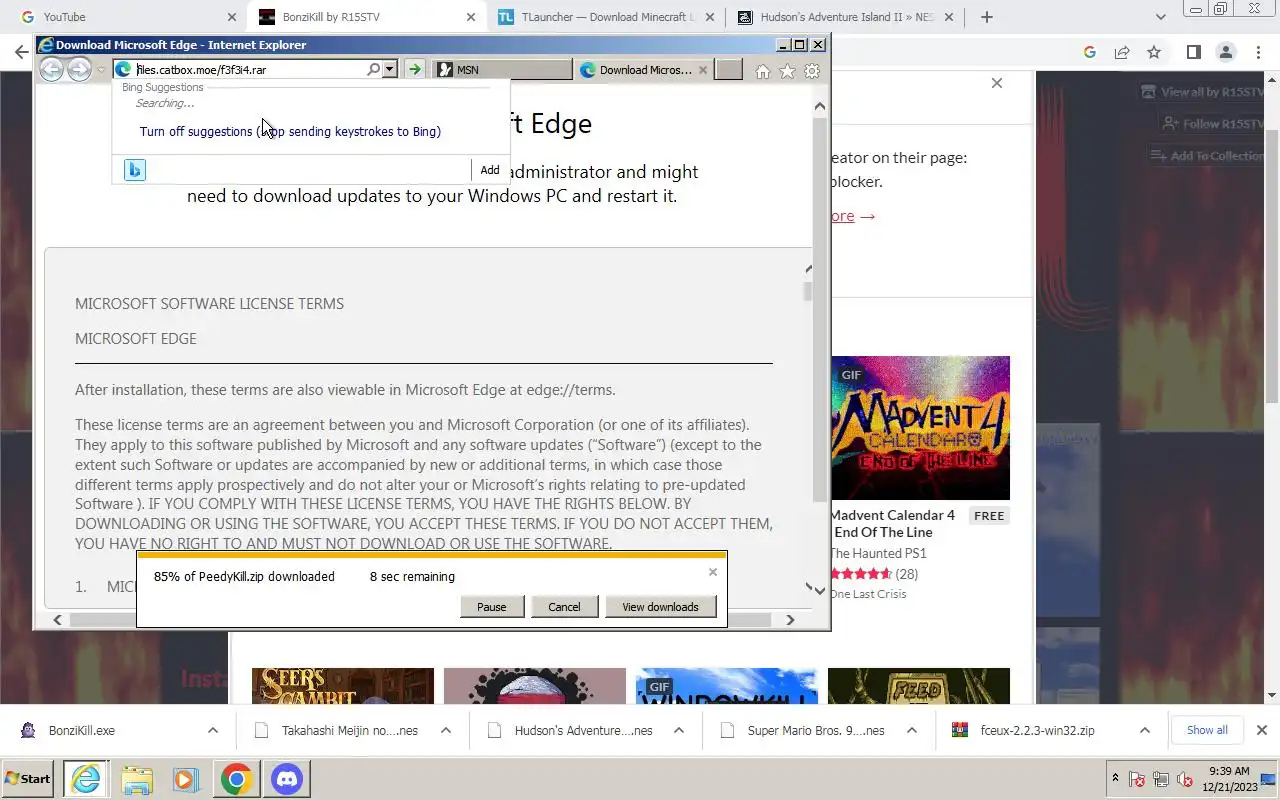Click the search magnifier in IE address bar
This screenshot has height=800, width=1280.
coord(374,69)
